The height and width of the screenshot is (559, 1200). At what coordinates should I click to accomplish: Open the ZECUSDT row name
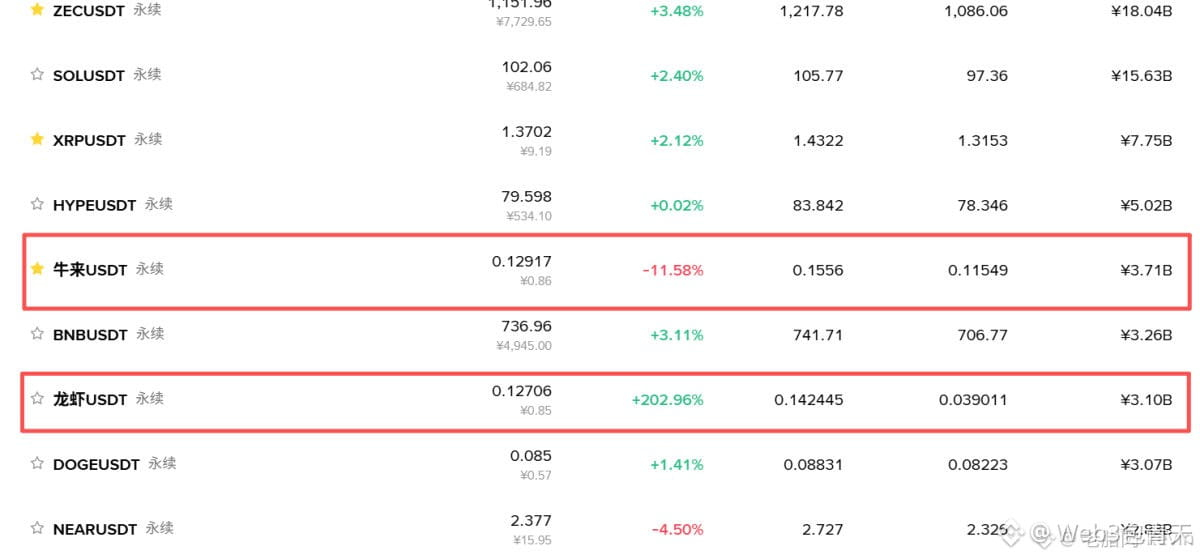pyautogui.click(x=89, y=10)
